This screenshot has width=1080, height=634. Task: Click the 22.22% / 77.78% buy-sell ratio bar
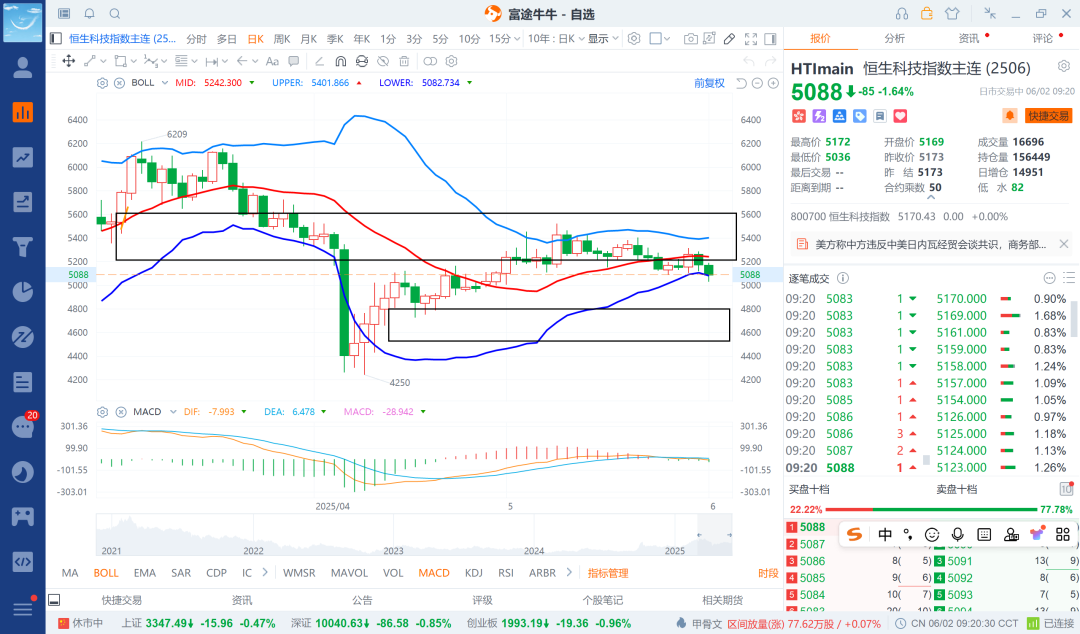(x=931, y=509)
